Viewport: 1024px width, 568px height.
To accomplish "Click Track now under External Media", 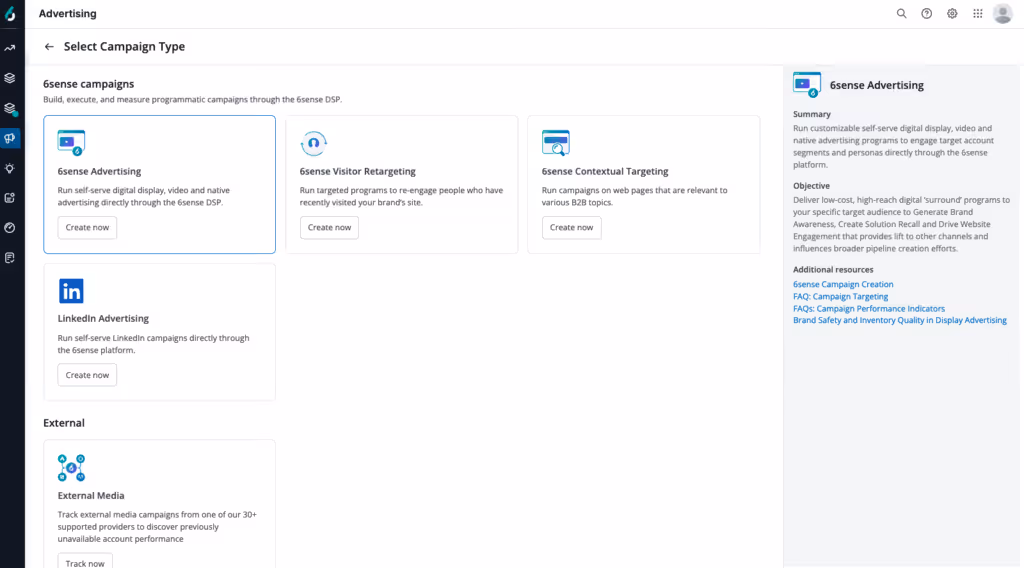I will 85,562.
